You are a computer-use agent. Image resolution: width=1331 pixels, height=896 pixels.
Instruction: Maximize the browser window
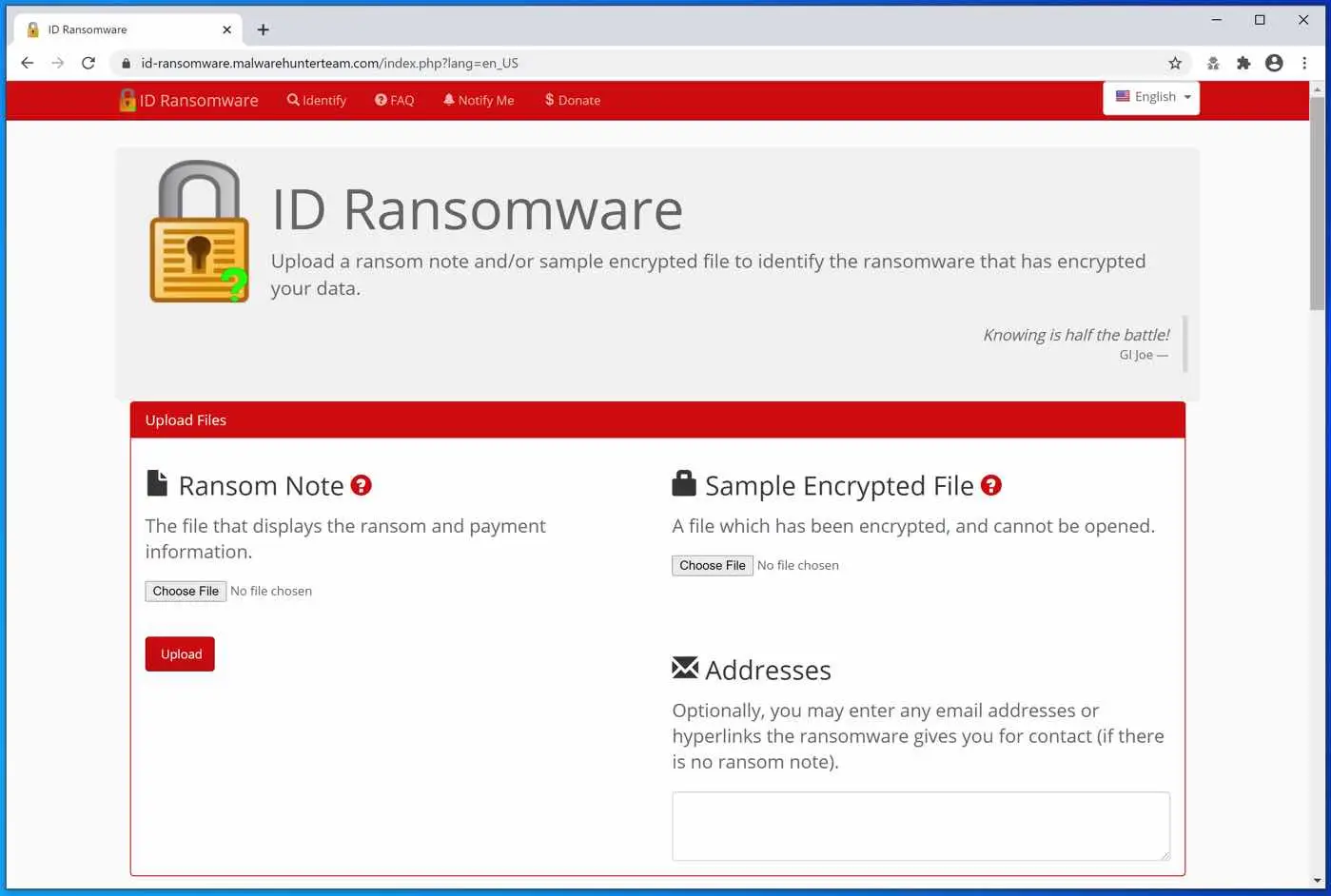1260,20
